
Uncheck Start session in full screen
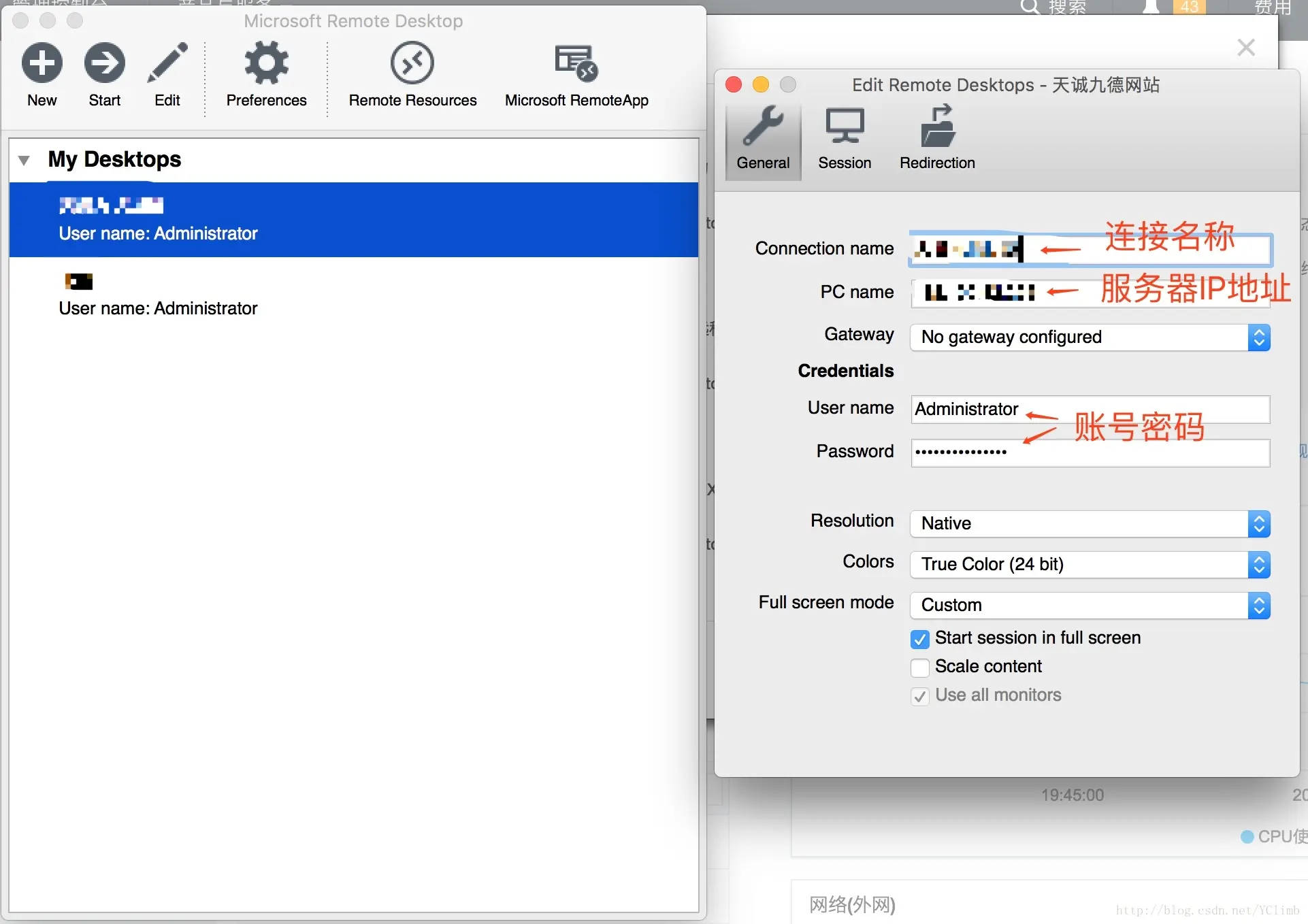coord(920,639)
